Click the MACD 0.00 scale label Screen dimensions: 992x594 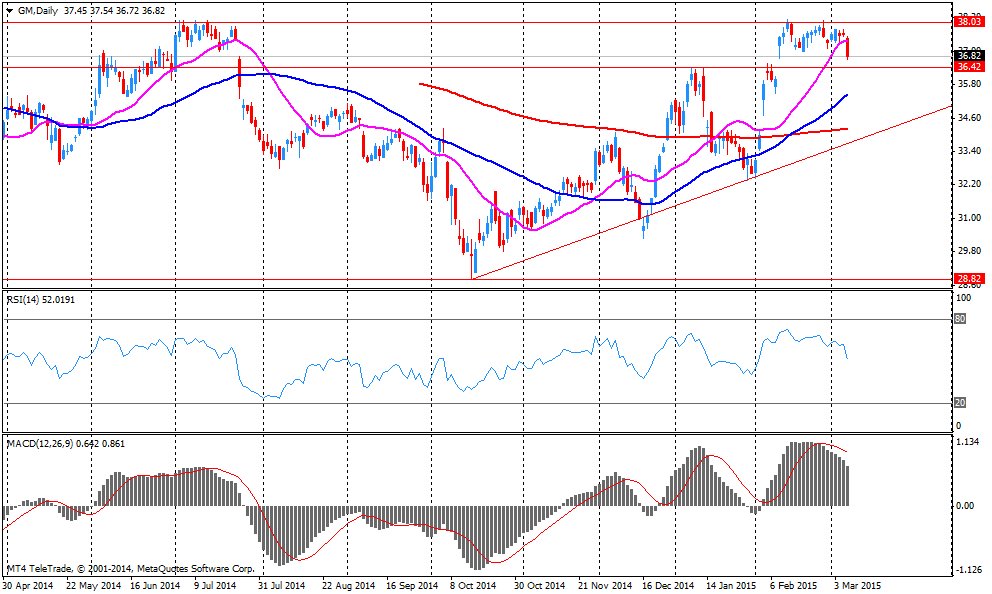click(x=966, y=505)
